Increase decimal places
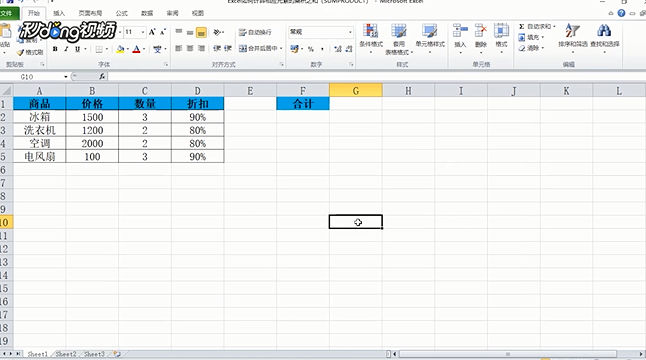Viewport: 646px width, 360px height. 338,49
